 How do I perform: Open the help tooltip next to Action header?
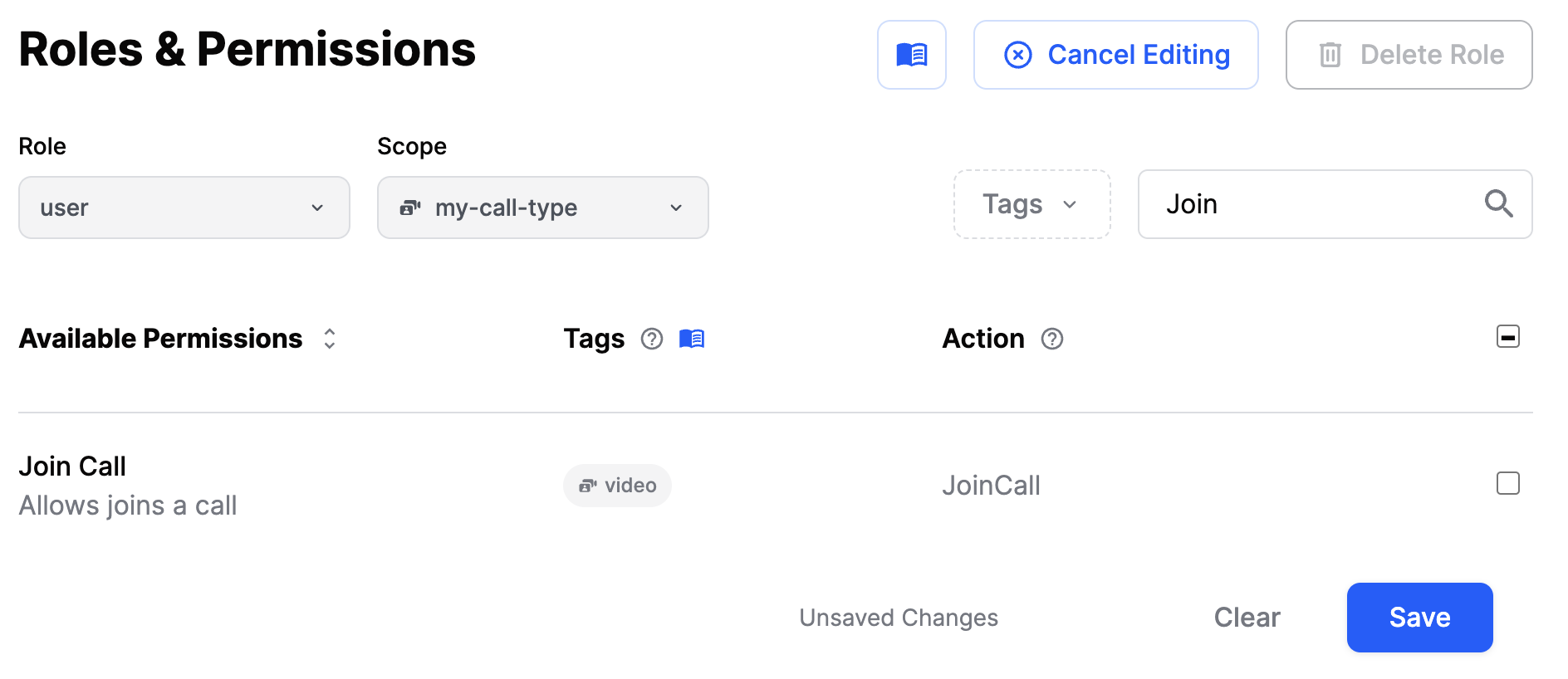click(1052, 339)
